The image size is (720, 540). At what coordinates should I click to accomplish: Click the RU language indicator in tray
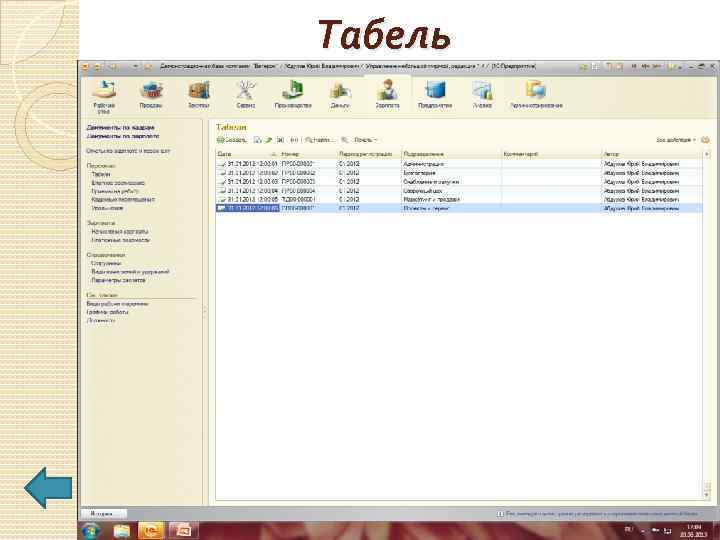click(x=629, y=530)
